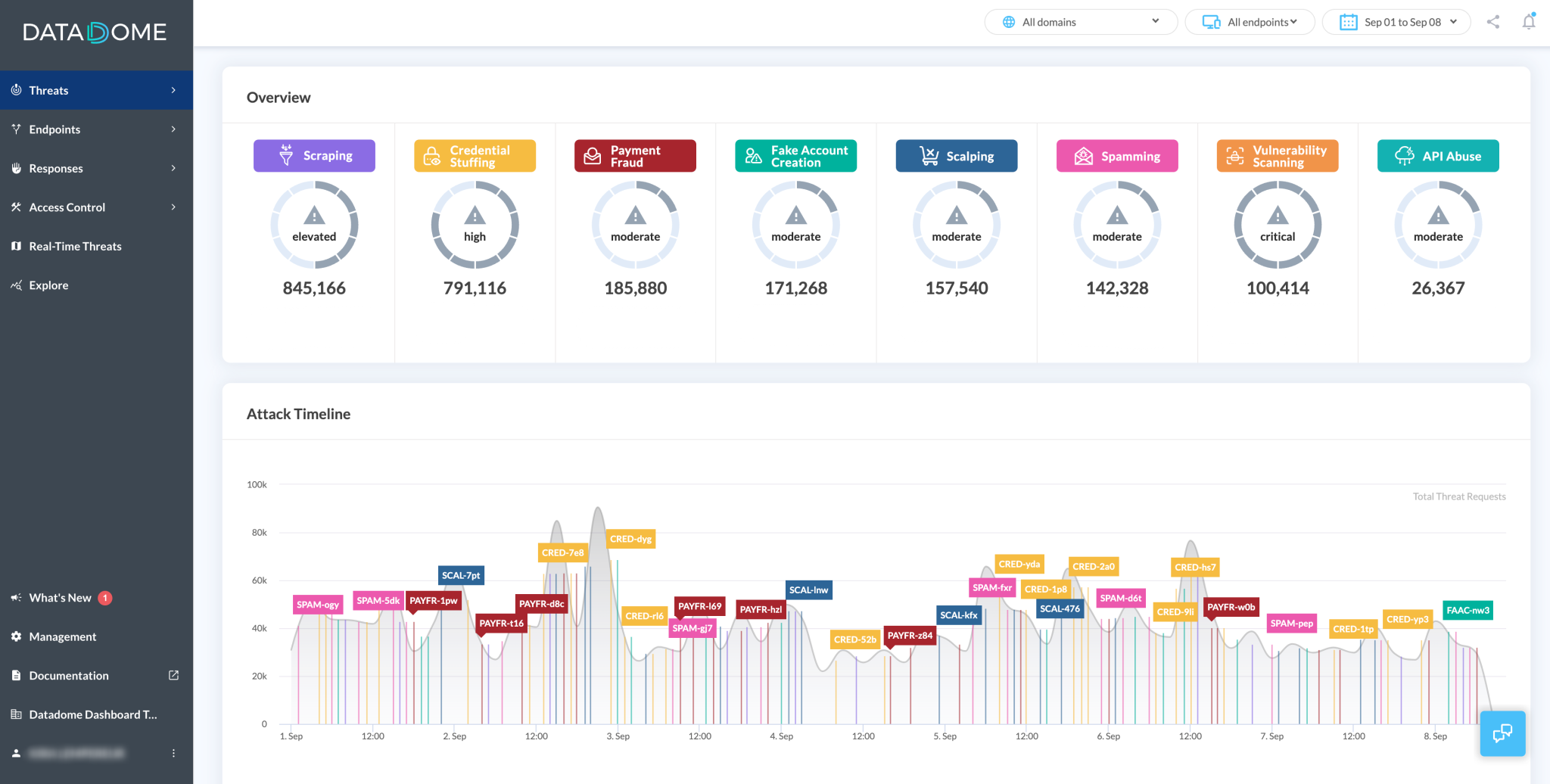The width and height of the screenshot is (1550, 784).
Task: Select What's New in the sidebar
Action: click(x=59, y=597)
